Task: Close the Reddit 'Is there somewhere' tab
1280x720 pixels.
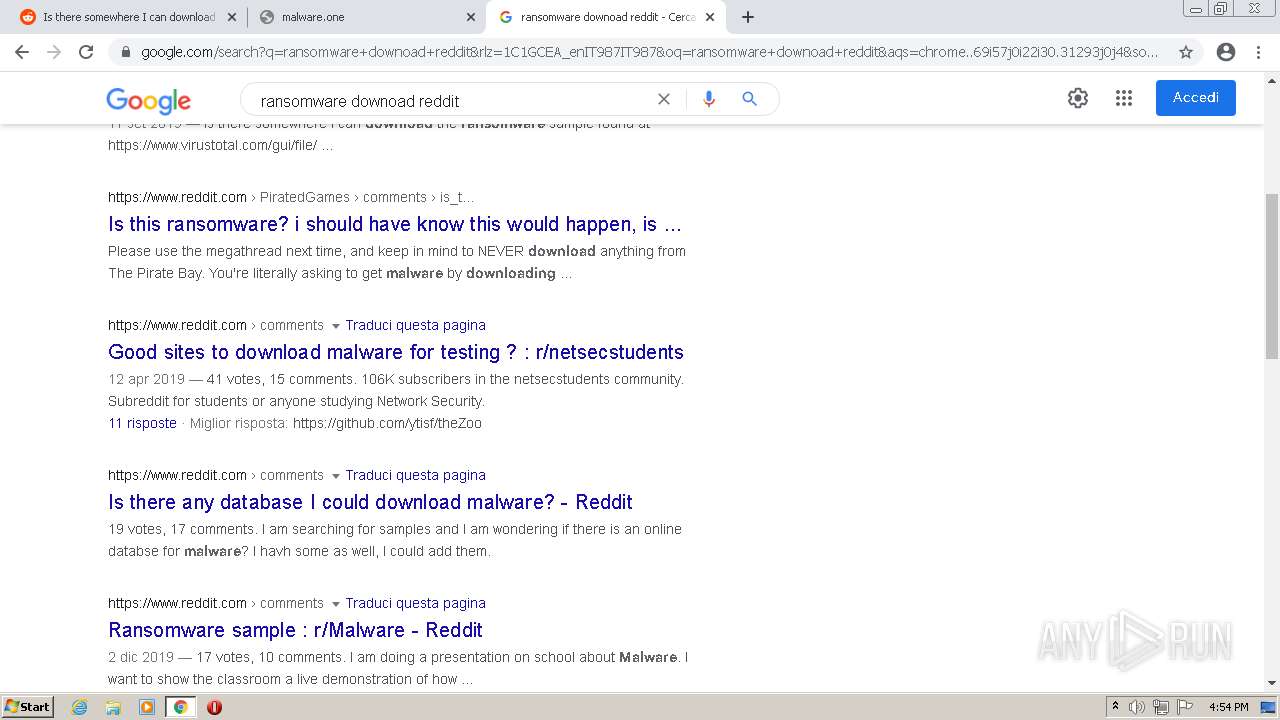Action: point(232,17)
